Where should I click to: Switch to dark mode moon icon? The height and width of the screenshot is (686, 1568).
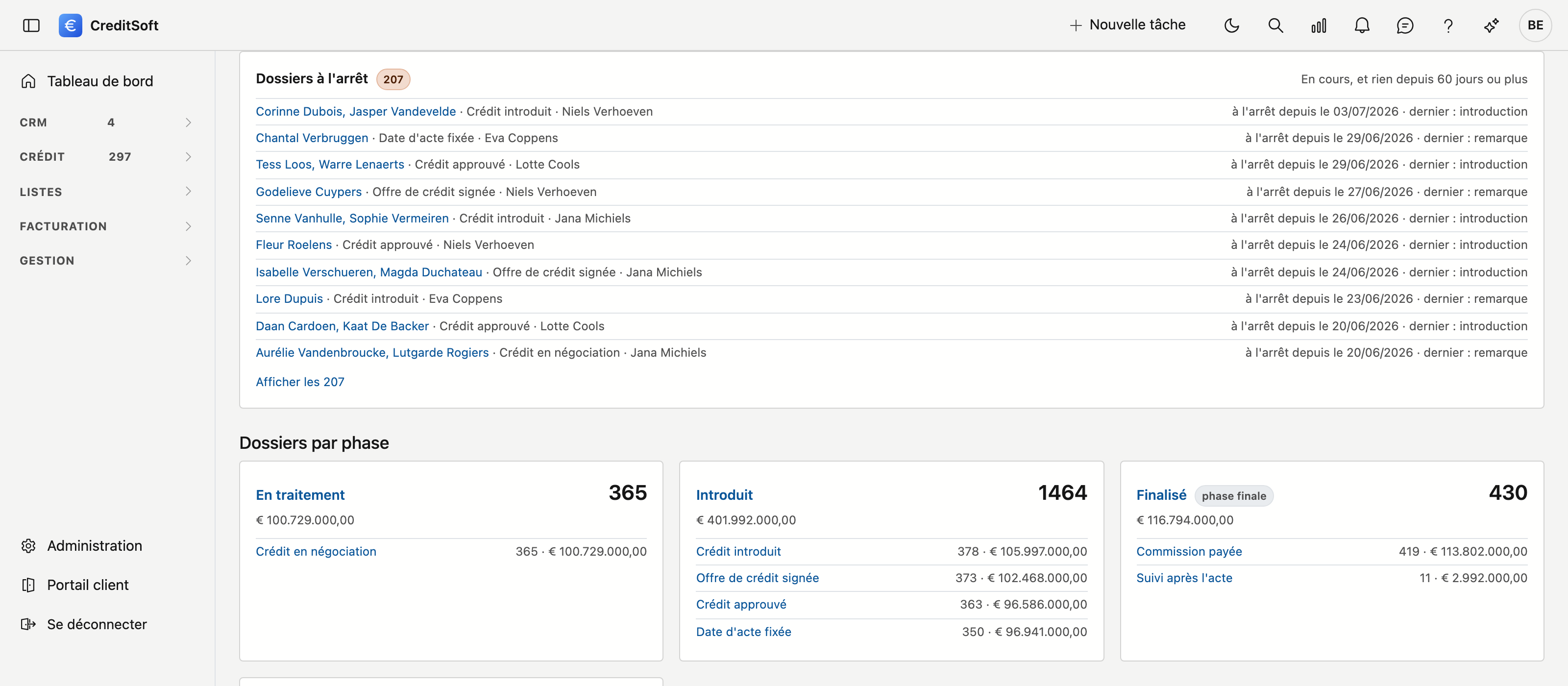click(1231, 25)
